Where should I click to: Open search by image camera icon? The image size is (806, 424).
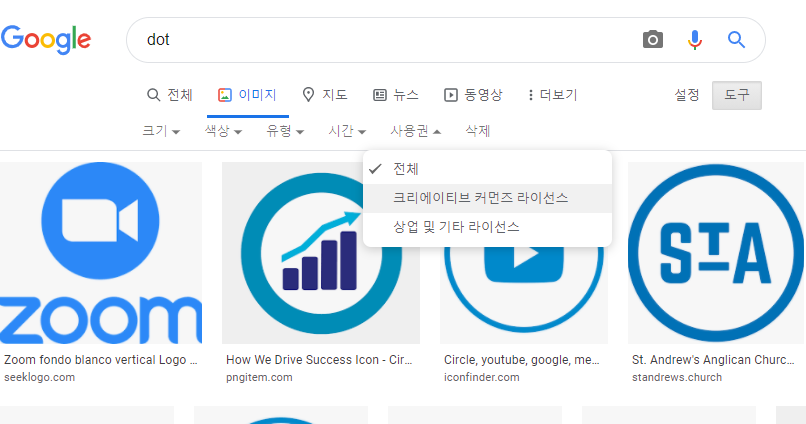point(653,40)
